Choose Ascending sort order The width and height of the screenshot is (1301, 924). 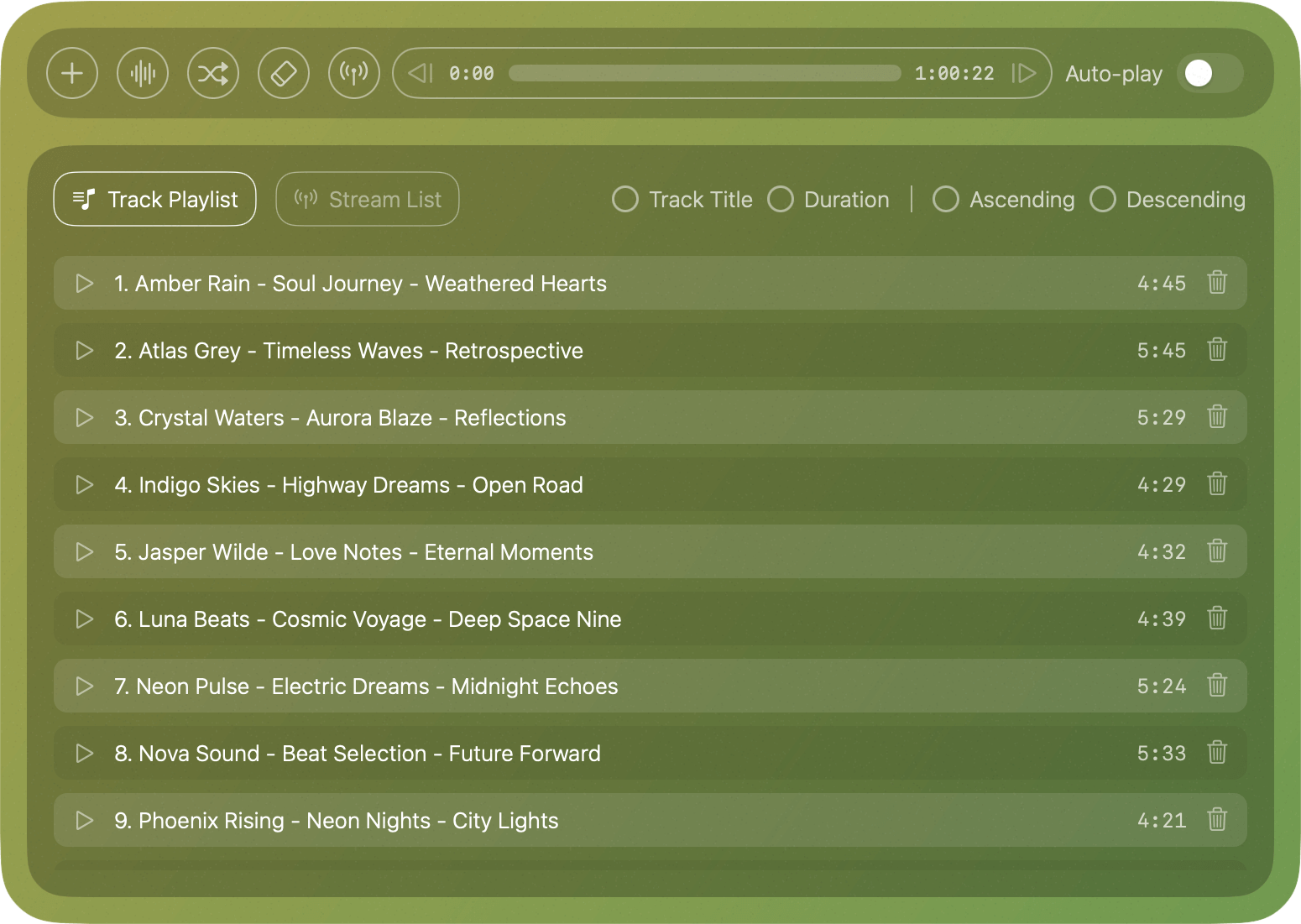click(x=946, y=199)
